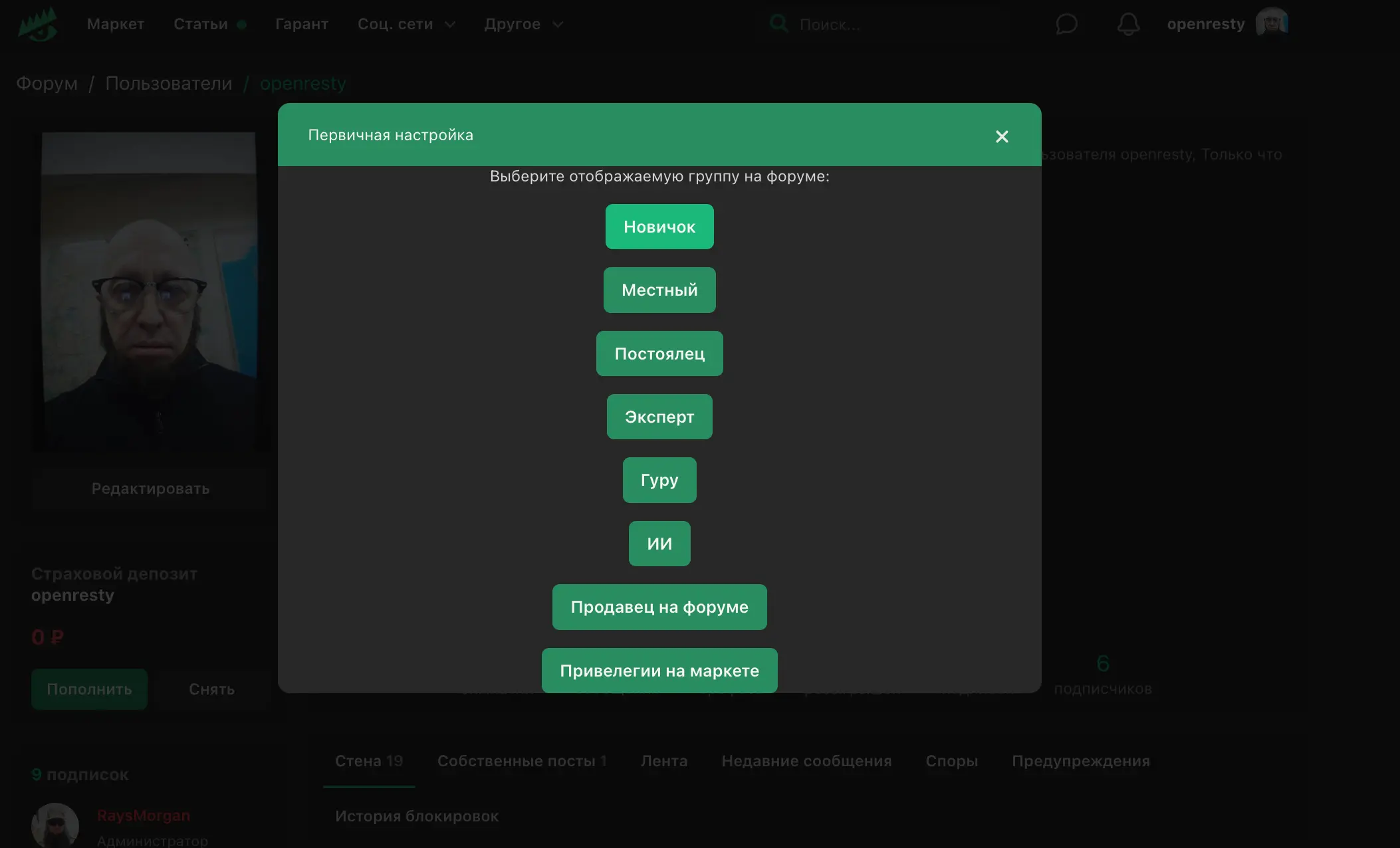Click the search magnifier icon
The height and width of the screenshot is (848, 1400).
click(x=778, y=24)
